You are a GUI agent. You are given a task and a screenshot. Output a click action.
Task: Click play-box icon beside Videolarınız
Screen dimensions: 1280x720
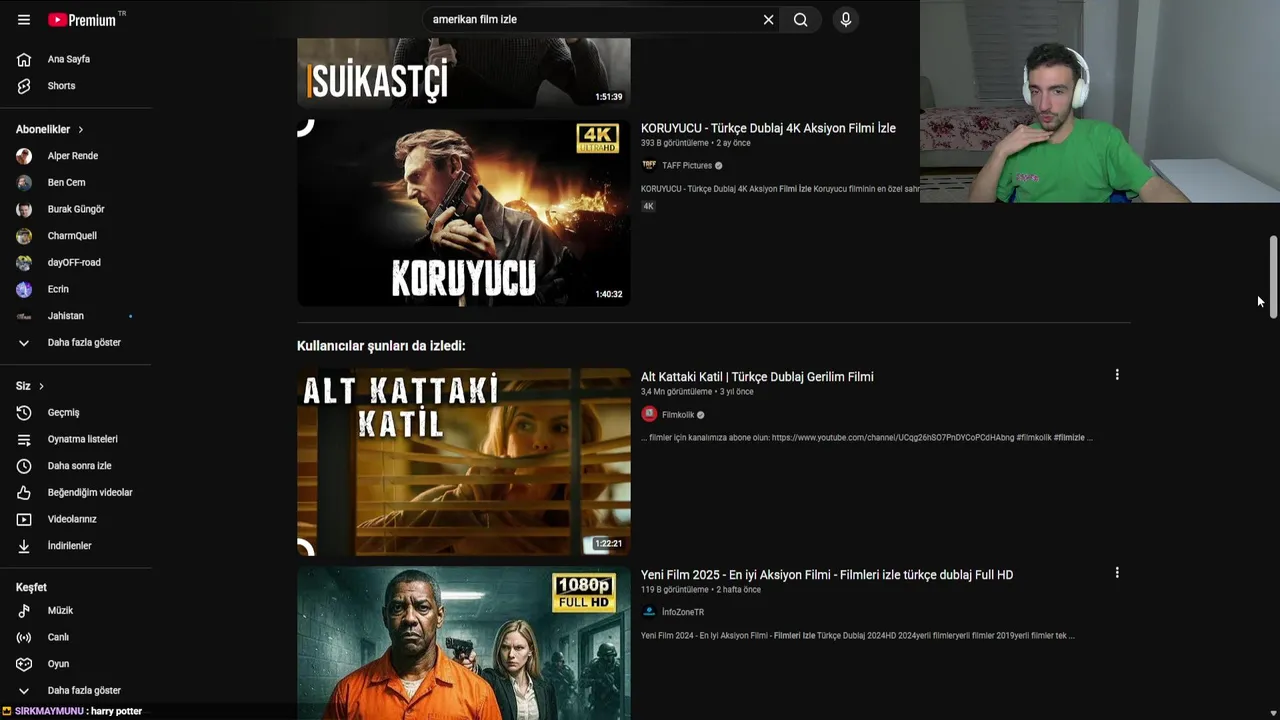[24, 519]
